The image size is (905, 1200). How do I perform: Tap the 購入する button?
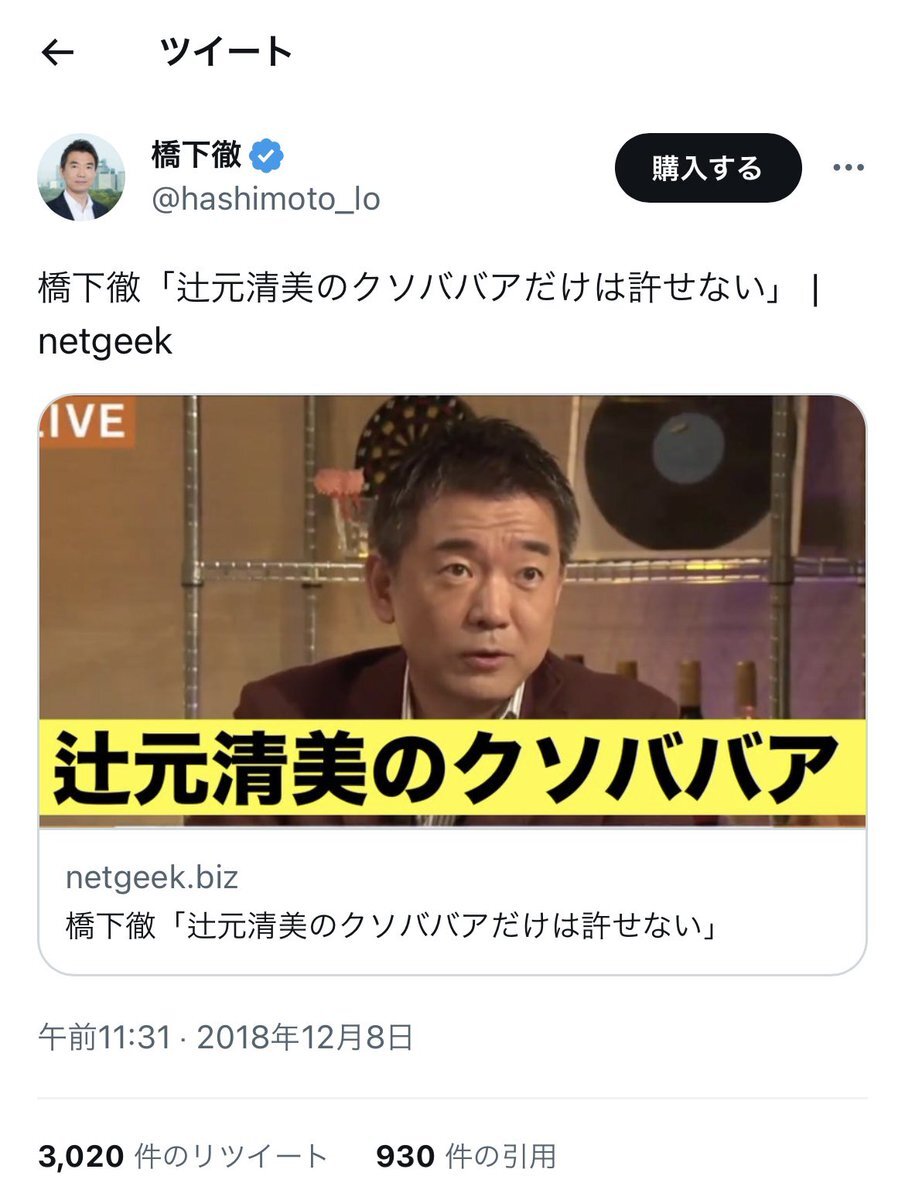(708, 168)
